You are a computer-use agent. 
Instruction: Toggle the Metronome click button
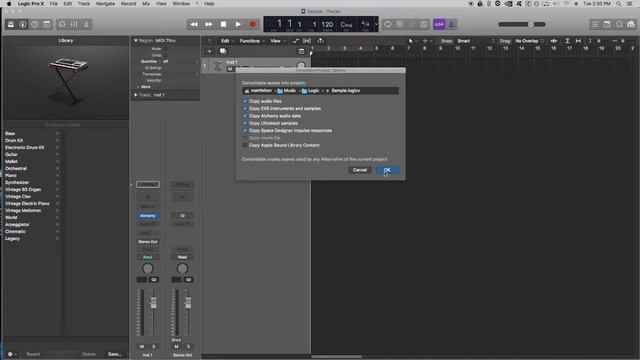(451, 24)
